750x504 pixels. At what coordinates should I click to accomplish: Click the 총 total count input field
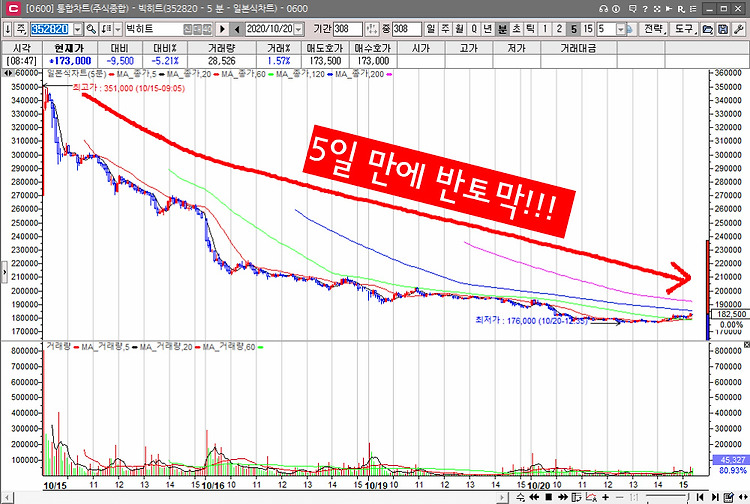pyautogui.click(x=407, y=29)
